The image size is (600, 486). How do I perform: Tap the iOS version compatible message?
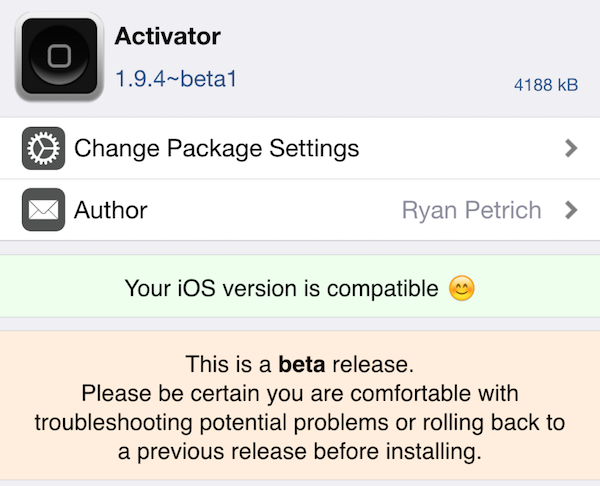[x=281, y=289]
